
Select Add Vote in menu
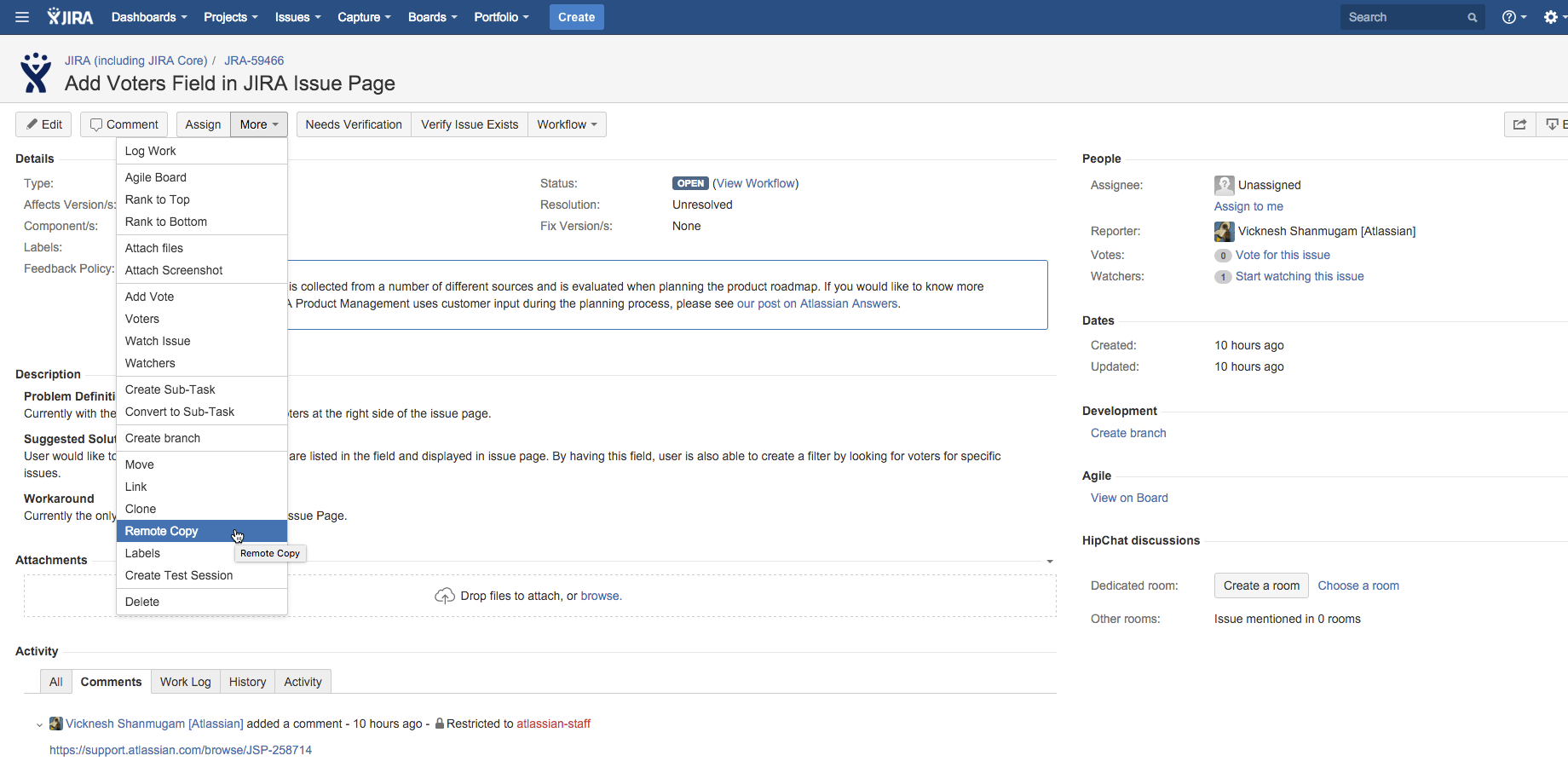click(202, 297)
